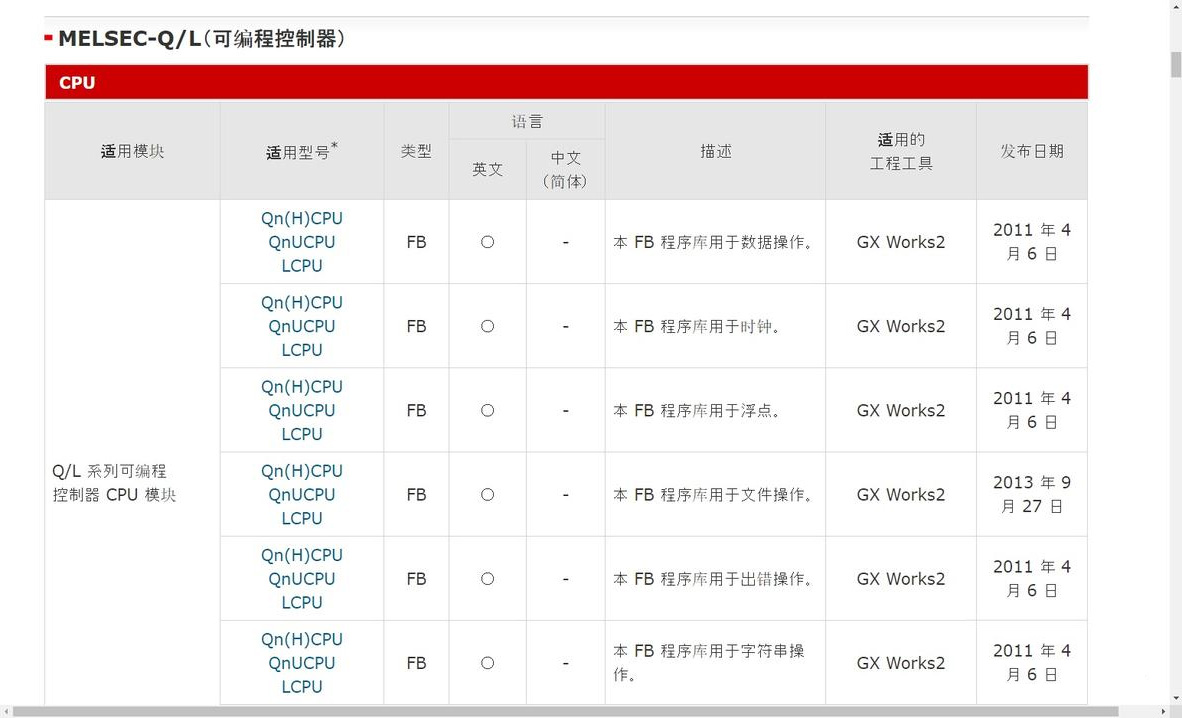
Task: Select the English circle for the floating point (浮点) library
Action: 487,410
